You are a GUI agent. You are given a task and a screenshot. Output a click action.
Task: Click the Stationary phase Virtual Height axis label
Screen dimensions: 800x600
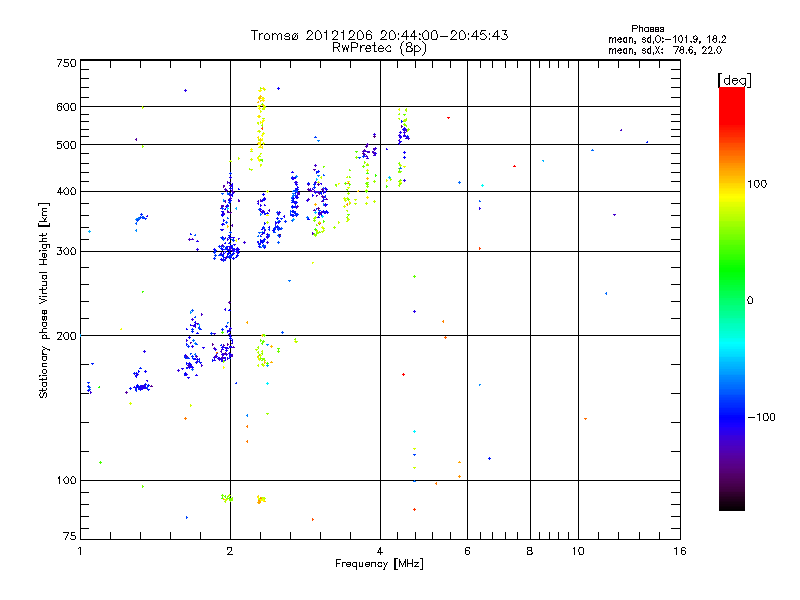44,300
